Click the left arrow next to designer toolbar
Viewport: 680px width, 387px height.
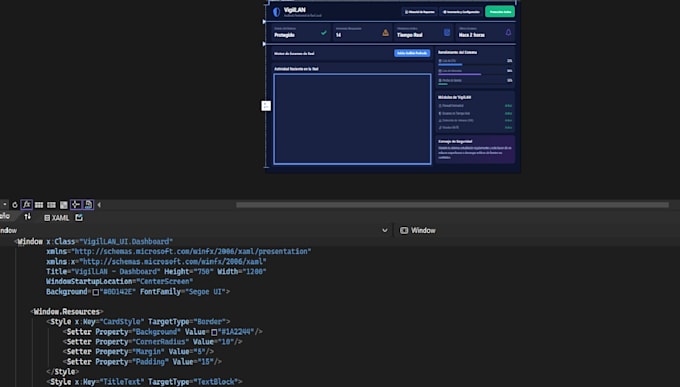click(99, 205)
